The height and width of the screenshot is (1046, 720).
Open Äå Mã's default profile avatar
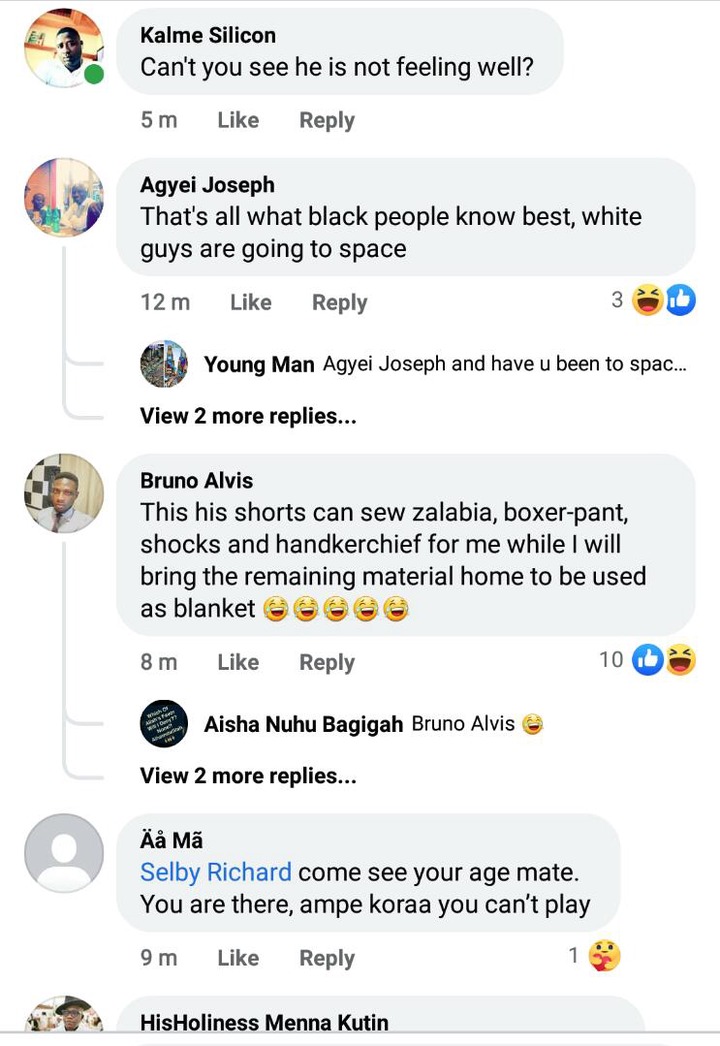click(x=64, y=853)
